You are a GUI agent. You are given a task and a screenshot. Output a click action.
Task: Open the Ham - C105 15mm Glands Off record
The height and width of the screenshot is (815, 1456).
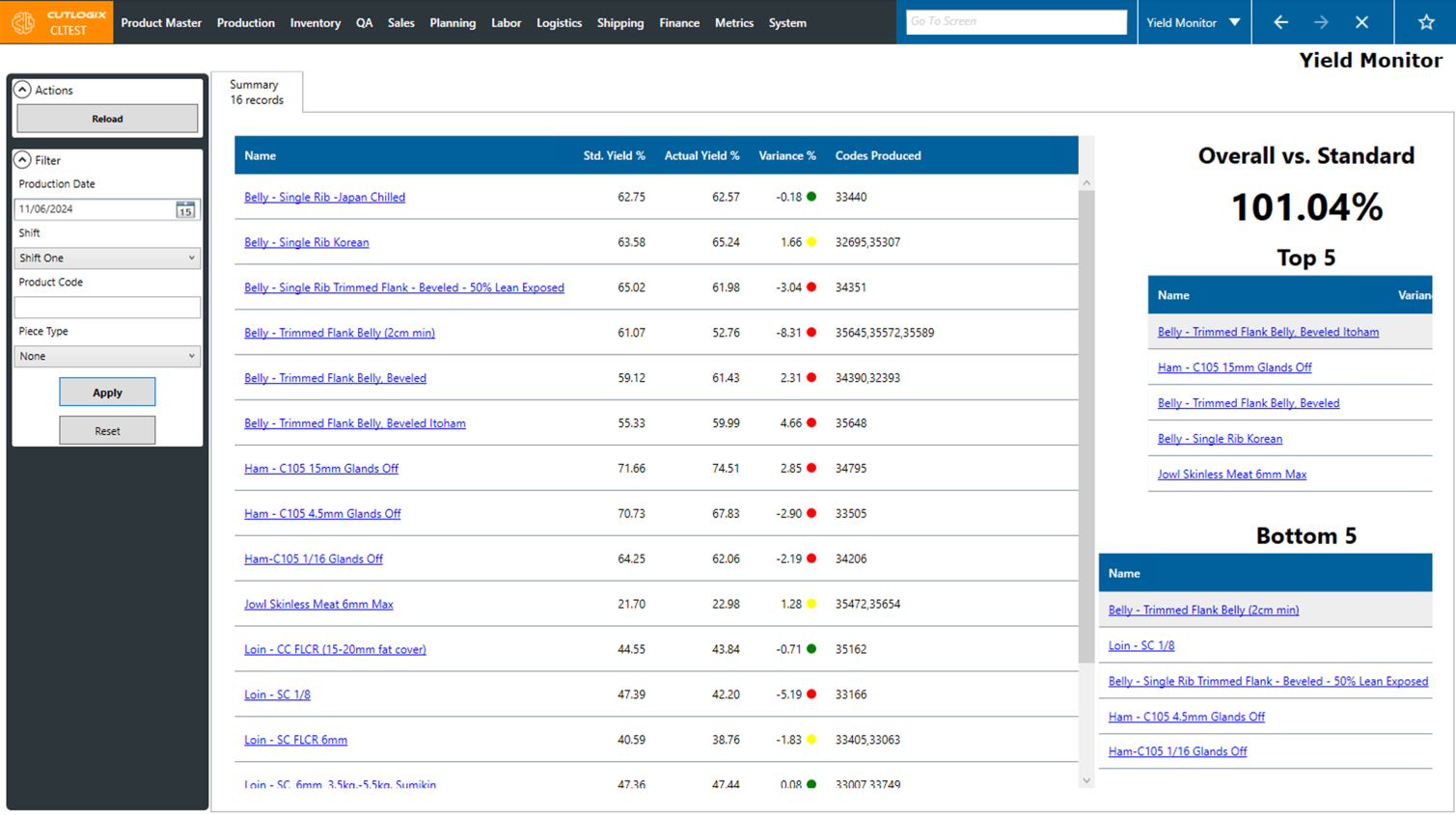[x=321, y=468]
